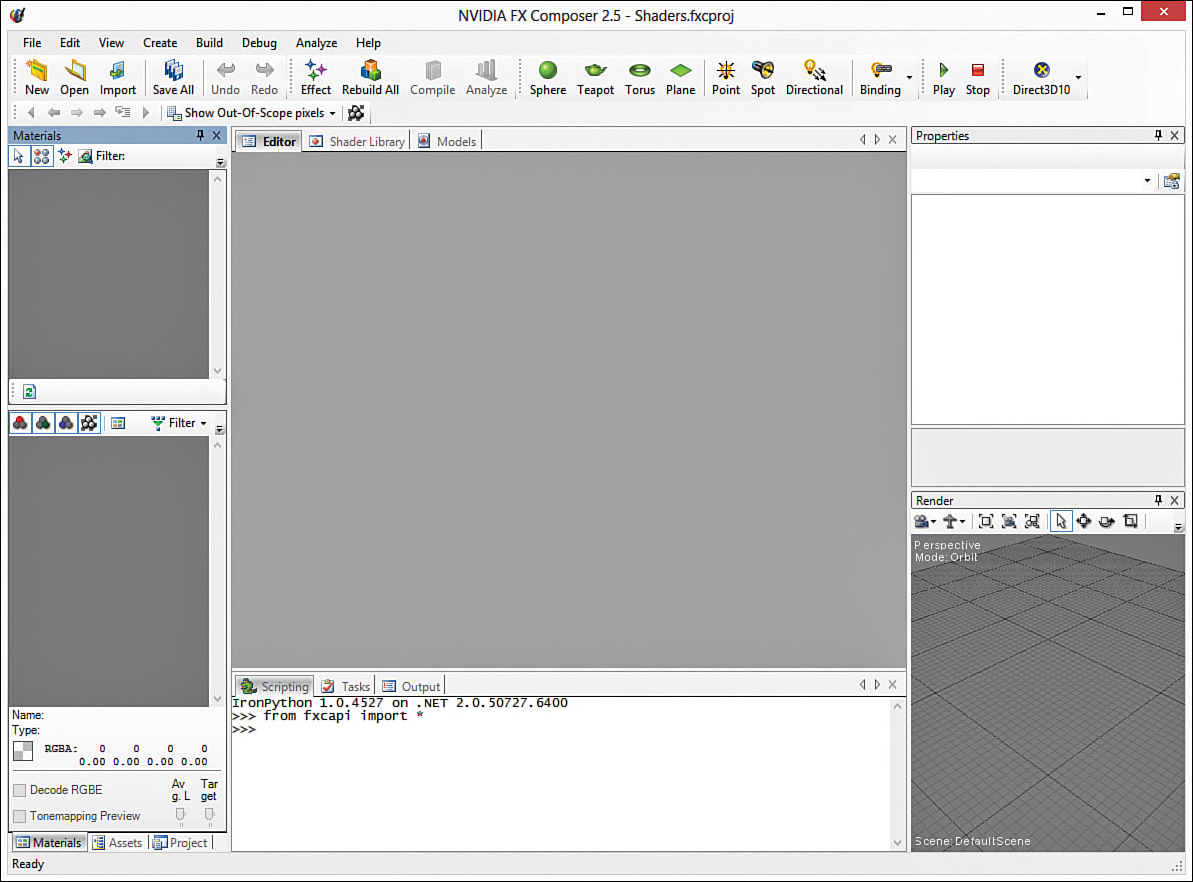Image resolution: width=1193 pixels, height=882 pixels.
Task: Save all files with Save All
Action: click(x=173, y=78)
